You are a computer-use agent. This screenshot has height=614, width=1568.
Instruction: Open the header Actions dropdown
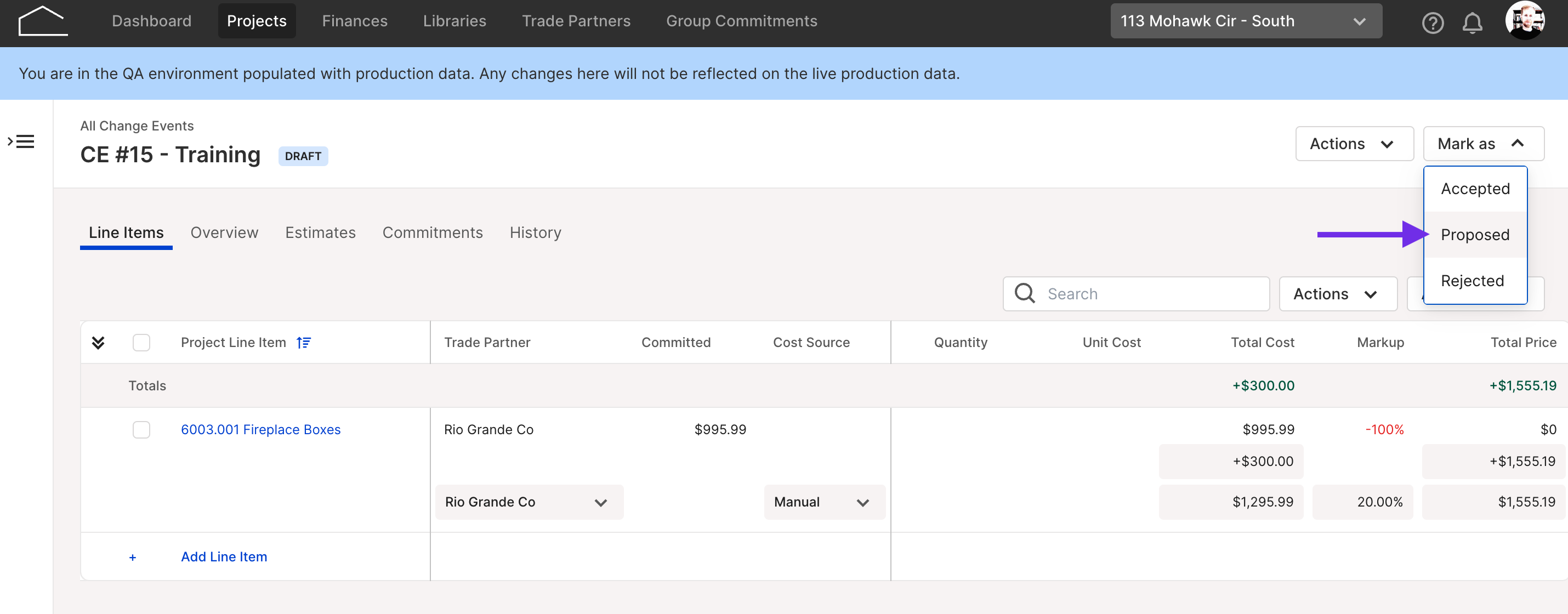pos(1354,144)
